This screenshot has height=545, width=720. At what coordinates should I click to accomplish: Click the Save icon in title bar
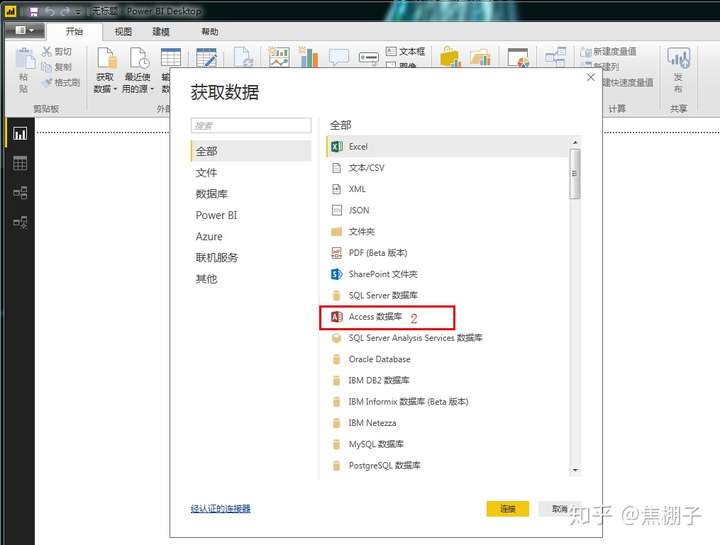pyautogui.click(x=34, y=11)
